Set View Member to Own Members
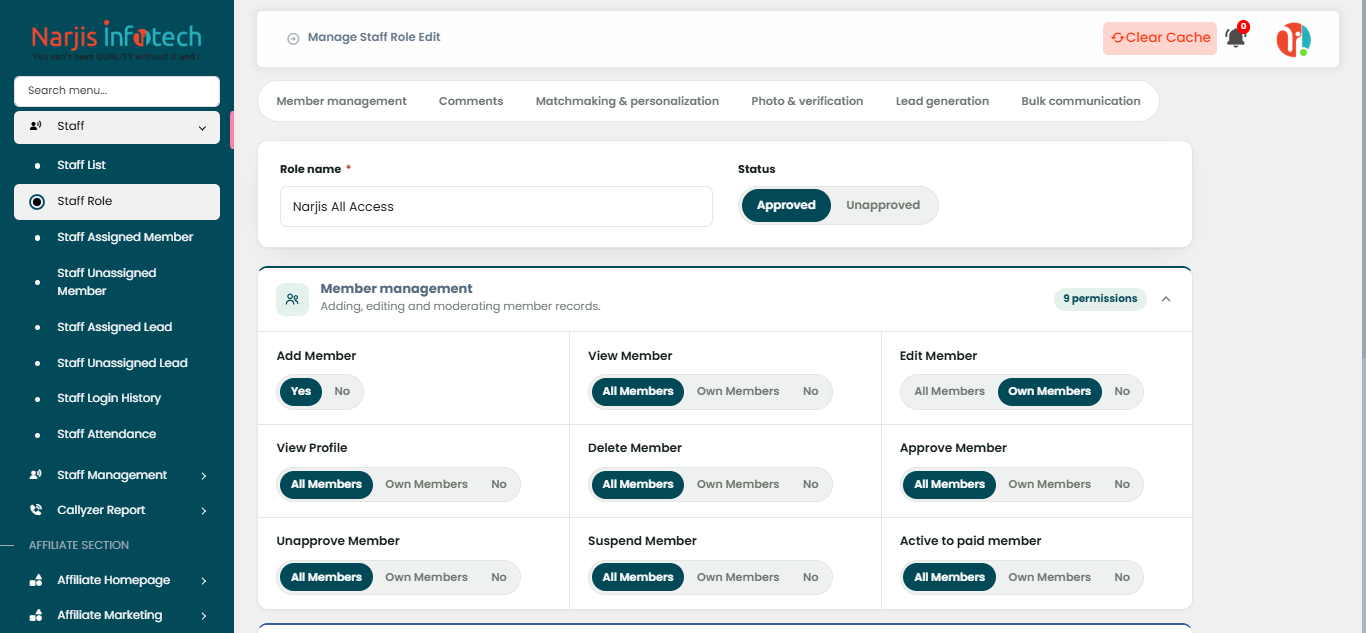The width and height of the screenshot is (1366, 633). coord(738,391)
